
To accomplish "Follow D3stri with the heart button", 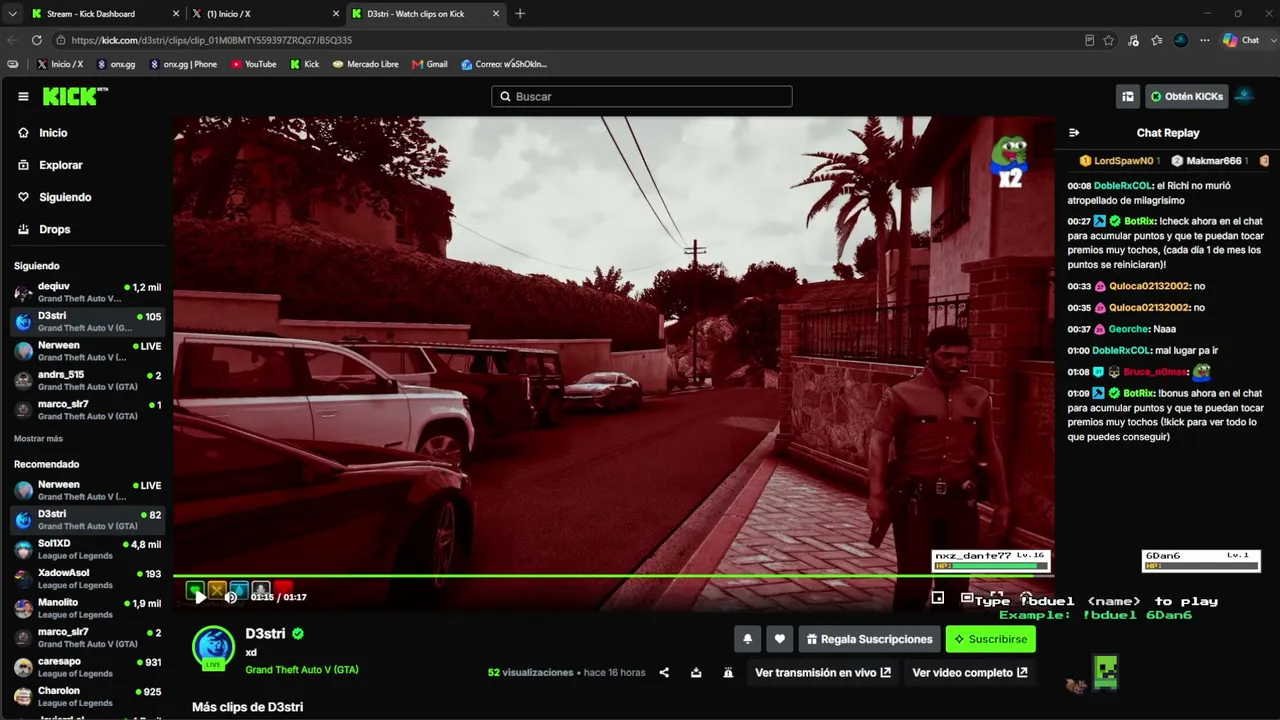I will [780, 639].
